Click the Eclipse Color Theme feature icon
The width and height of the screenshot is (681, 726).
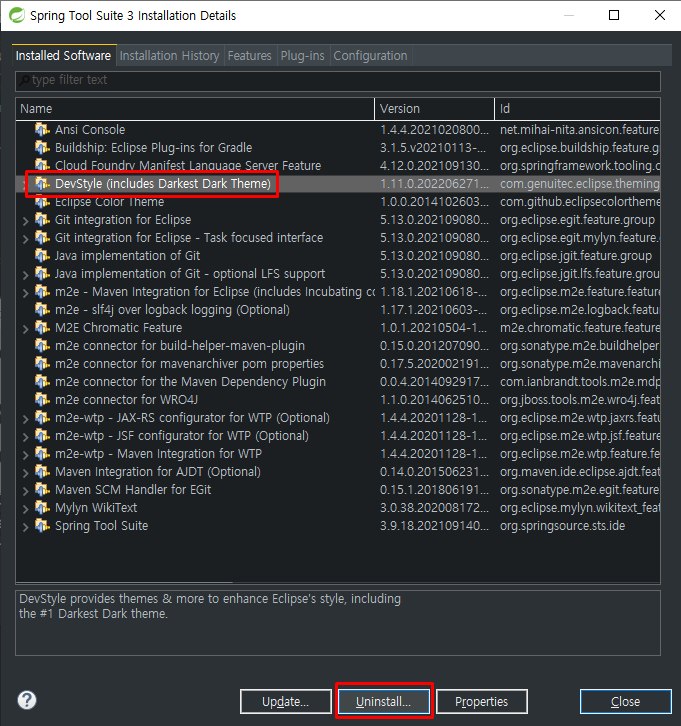[x=42, y=202]
